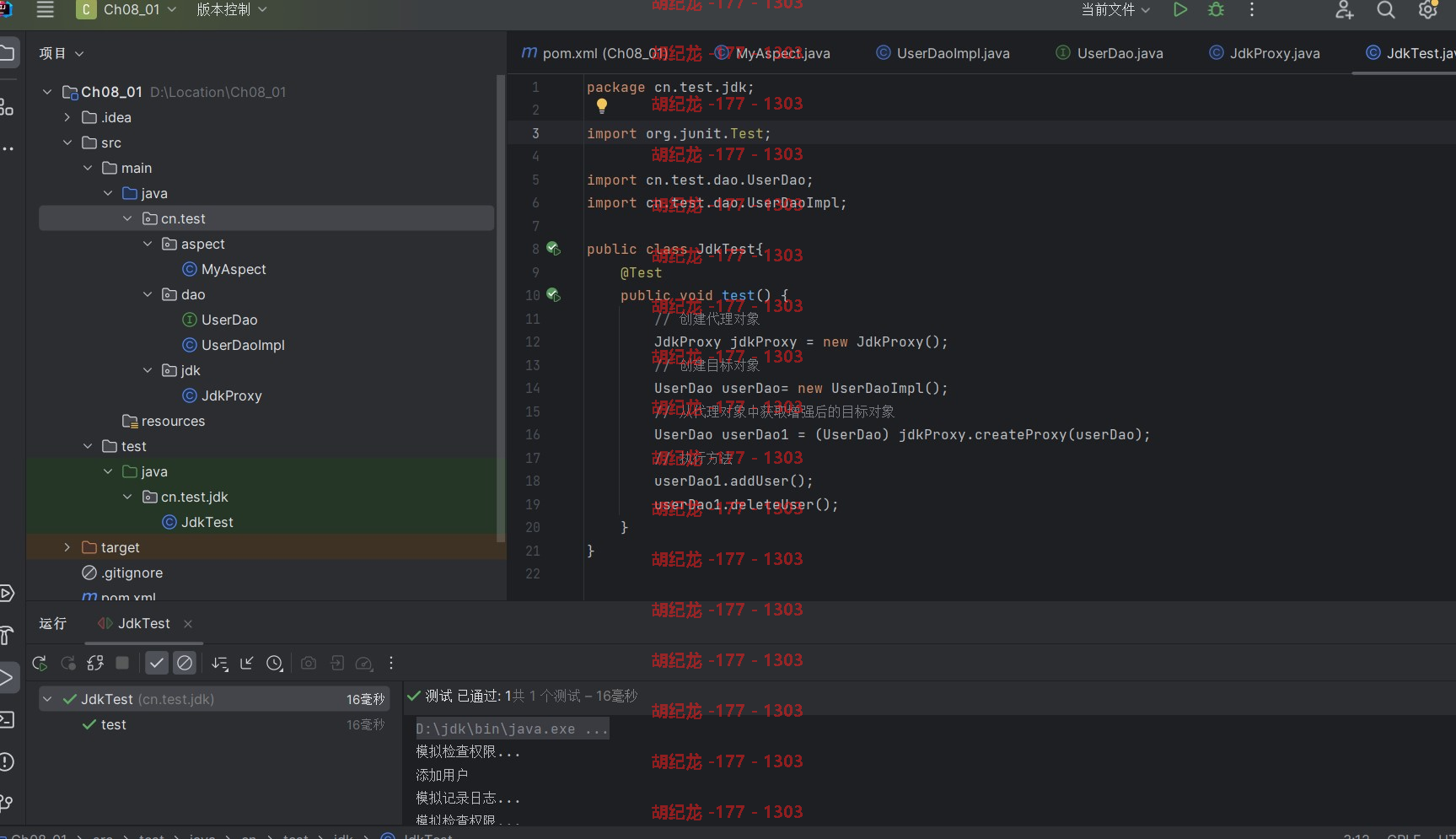Open more run actions (three dots) in title bar
Image resolution: width=1456 pixels, height=839 pixels.
(1252, 9)
